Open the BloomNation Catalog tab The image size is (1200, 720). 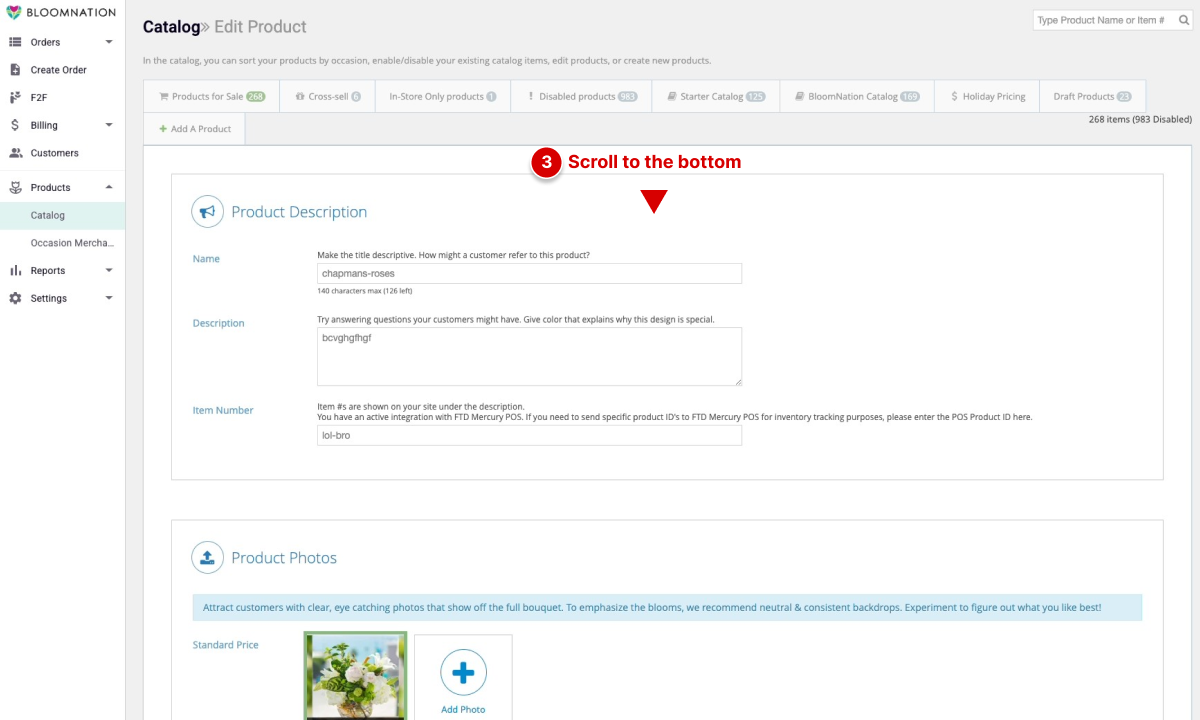[857, 97]
